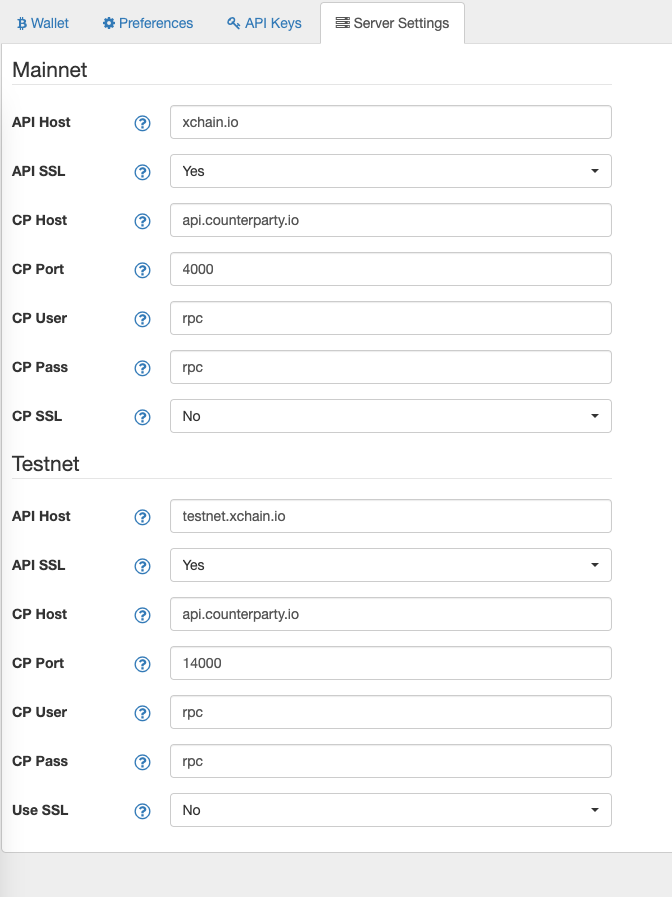Open the Testnet API SSL dropdown
This screenshot has height=897, width=672.
391,565
